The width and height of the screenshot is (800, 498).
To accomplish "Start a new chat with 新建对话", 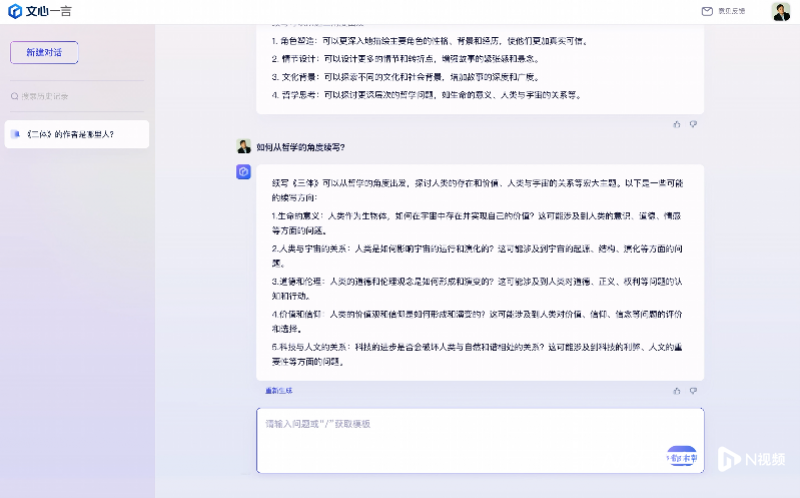I will [44, 52].
